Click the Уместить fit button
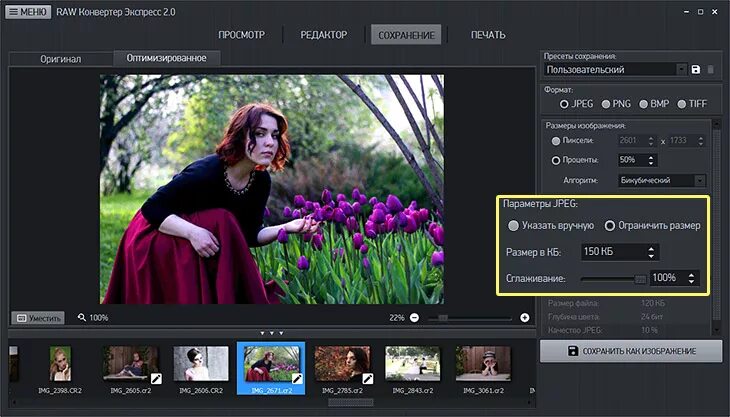Screen dimensions: 730x417 tap(38, 318)
